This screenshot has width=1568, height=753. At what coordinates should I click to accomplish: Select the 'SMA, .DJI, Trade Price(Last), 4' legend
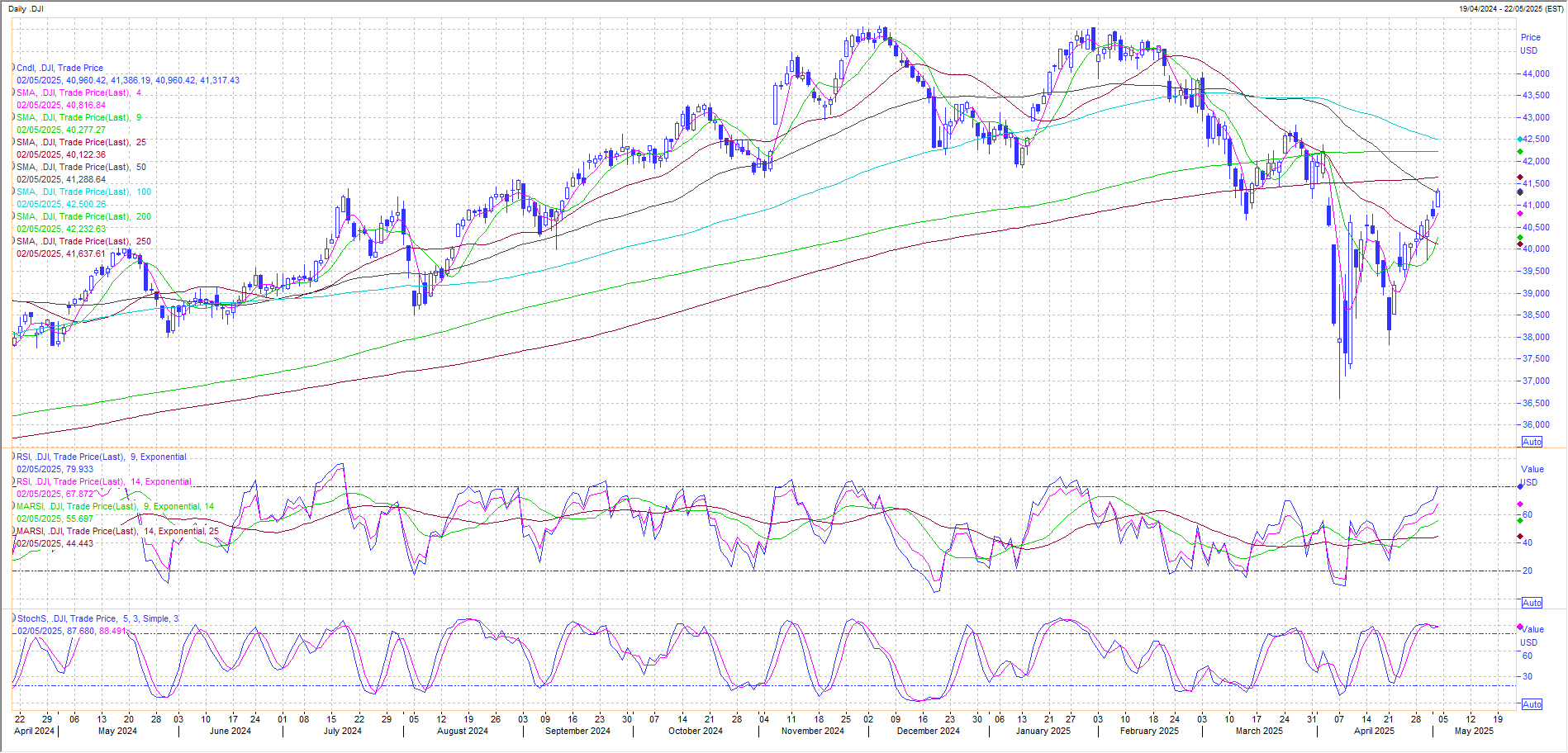[78, 92]
